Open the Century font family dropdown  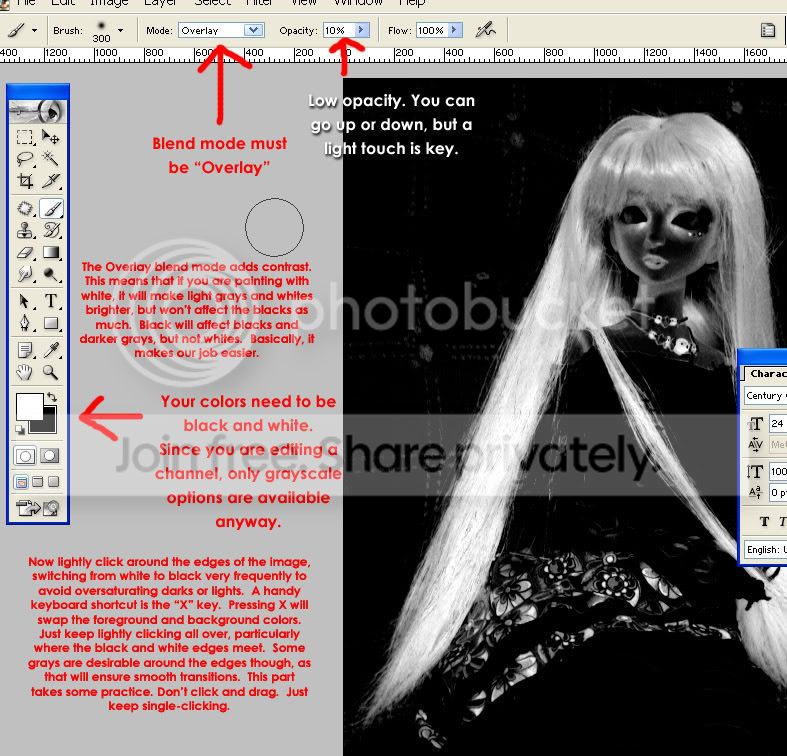pos(765,396)
